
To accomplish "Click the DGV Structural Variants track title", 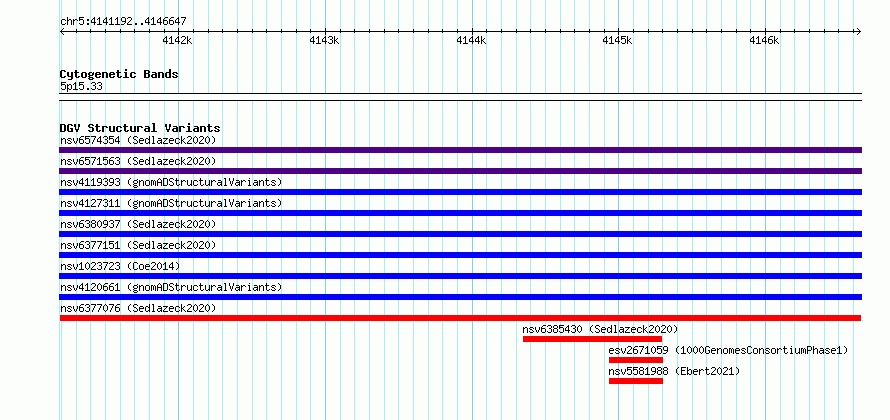I will pyautogui.click(x=140, y=128).
